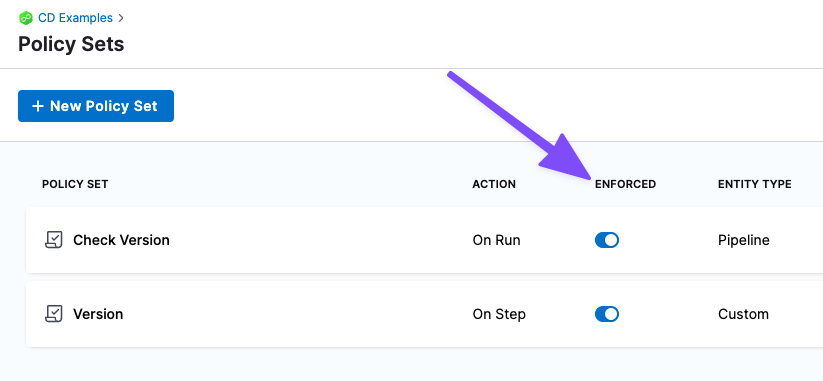823x381 pixels.
Task: Click the green CD Examples project icon
Action: [26, 18]
